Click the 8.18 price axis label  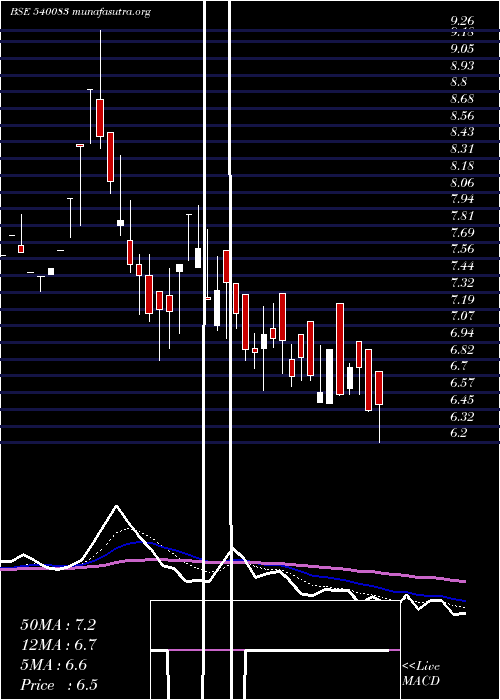(x=462, y=166)
